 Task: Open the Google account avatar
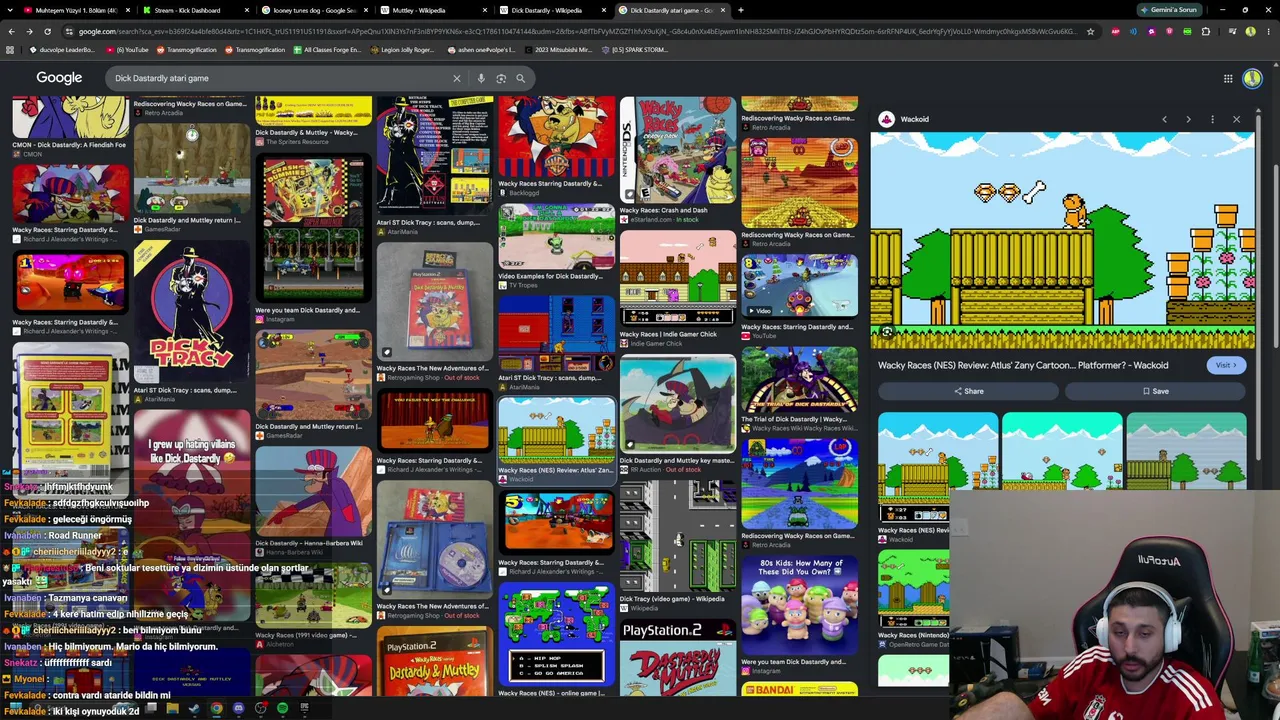point(1252,78)
